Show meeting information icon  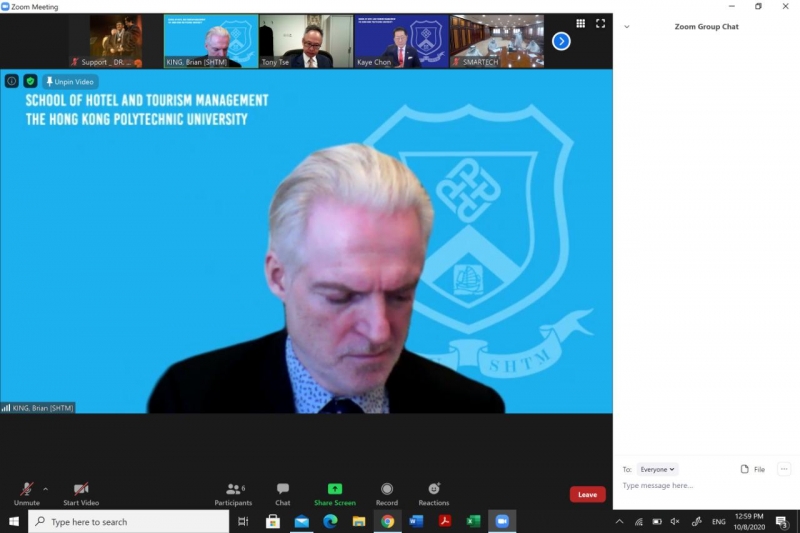tap(12, 81)
